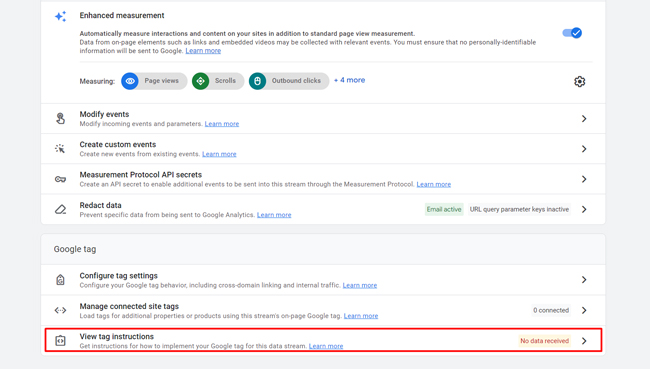Click the View tag instructions code icon
650x369 pixels.
click(x=61, y=341)
